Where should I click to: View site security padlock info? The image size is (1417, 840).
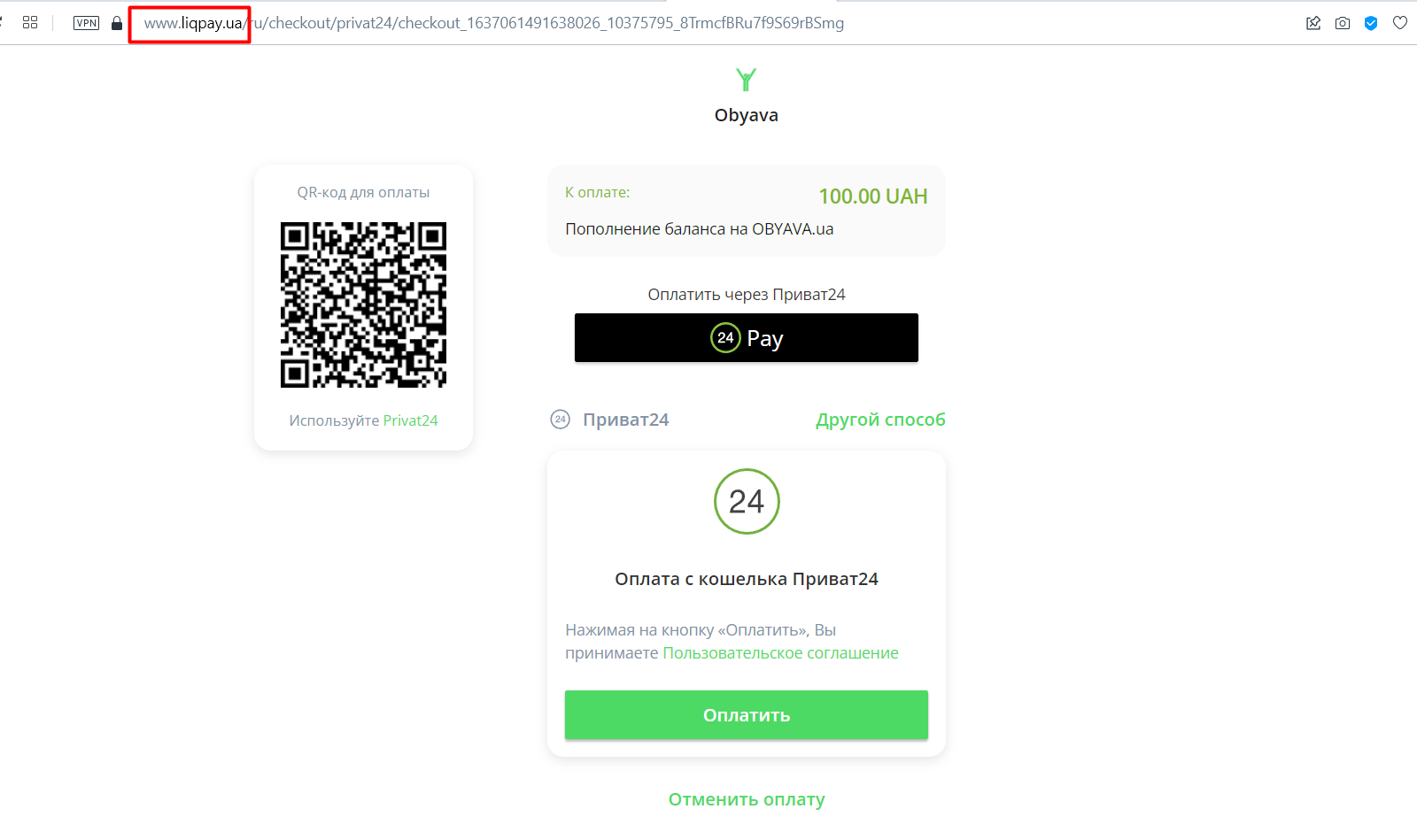(x=117, y=23)
